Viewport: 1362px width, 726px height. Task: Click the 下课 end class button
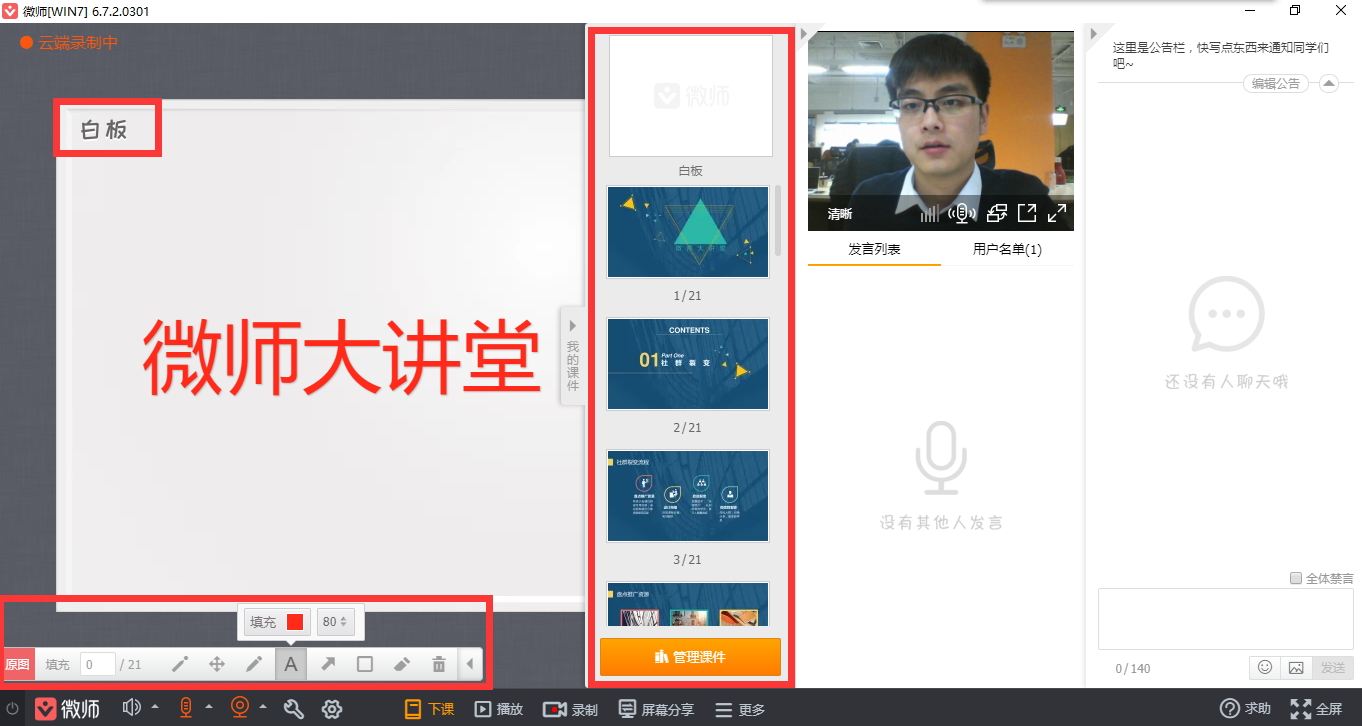coord(429,709)
